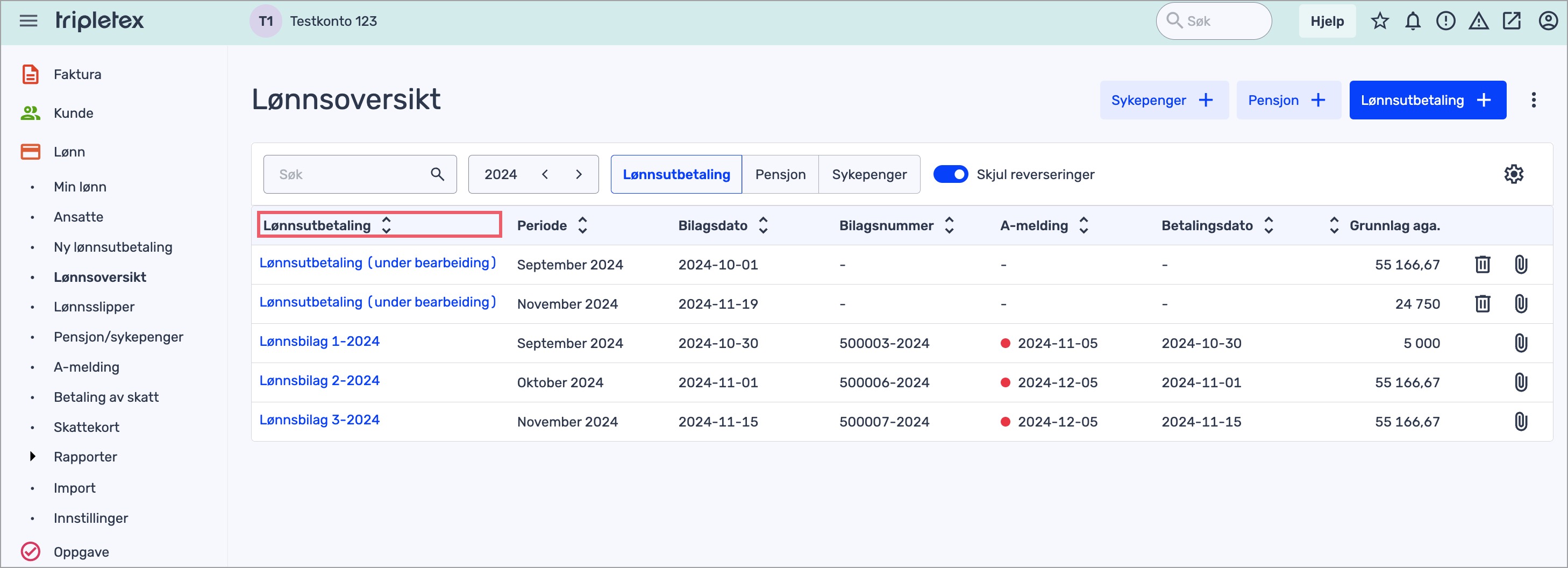The height and width of the screenshot is (568, 1568).
Task: Click the table Søk input field
Action: 360,174
